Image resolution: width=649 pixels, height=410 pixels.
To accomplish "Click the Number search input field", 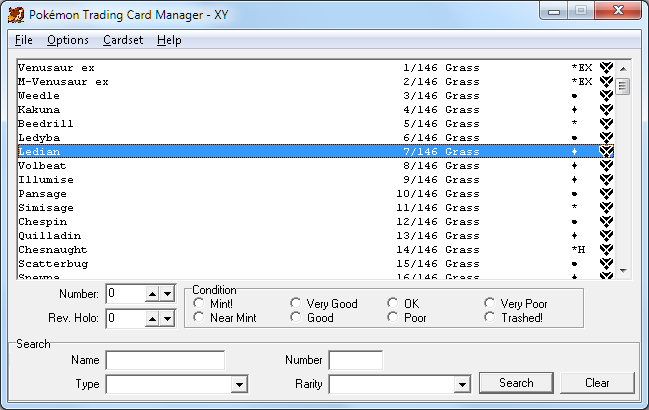I will [356, 360].
